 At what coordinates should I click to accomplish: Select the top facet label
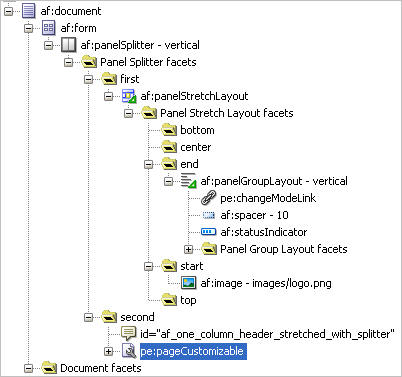click(x=188, y=300)
